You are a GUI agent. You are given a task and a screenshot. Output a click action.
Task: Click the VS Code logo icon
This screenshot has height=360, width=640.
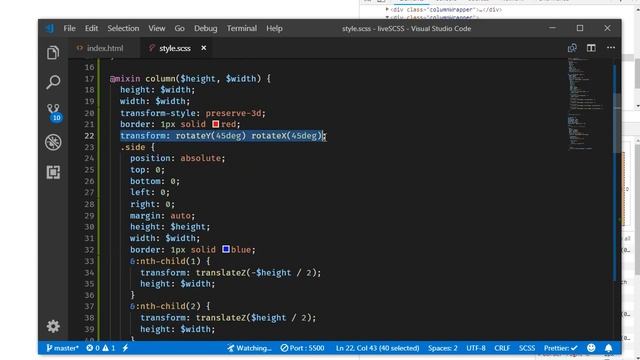(50, 28)
